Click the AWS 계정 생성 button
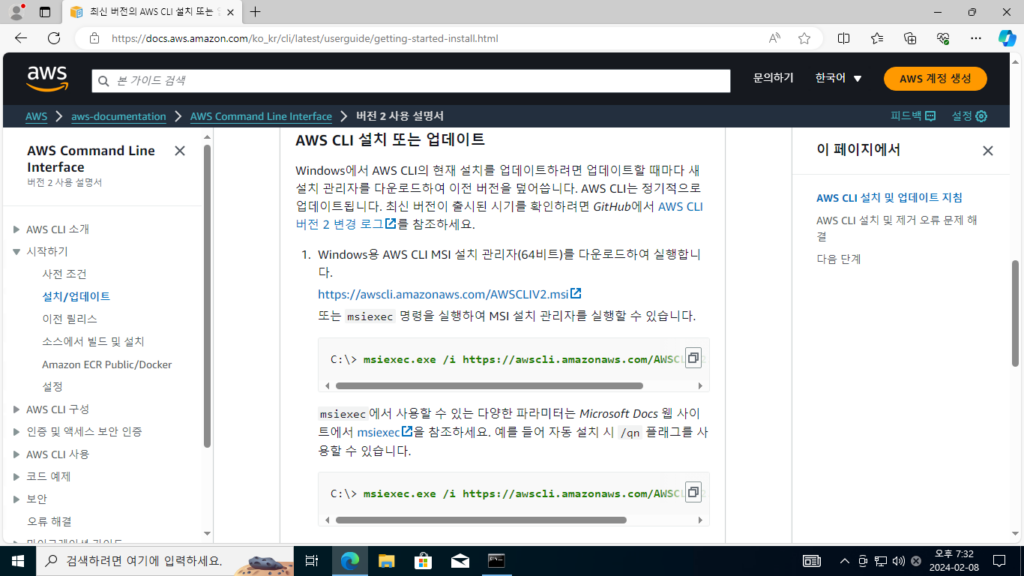Image resolution: width=1024 pixels, height=576 pixels. pos(935,78)
